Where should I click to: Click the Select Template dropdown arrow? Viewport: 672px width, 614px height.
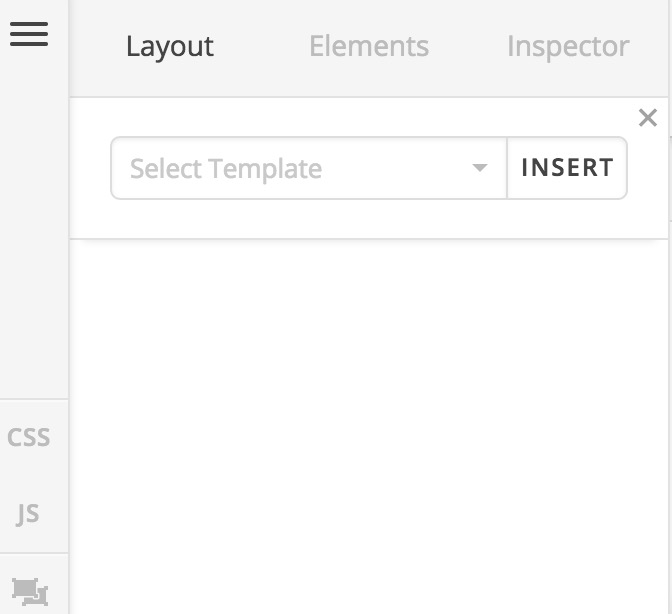[480, 168]
